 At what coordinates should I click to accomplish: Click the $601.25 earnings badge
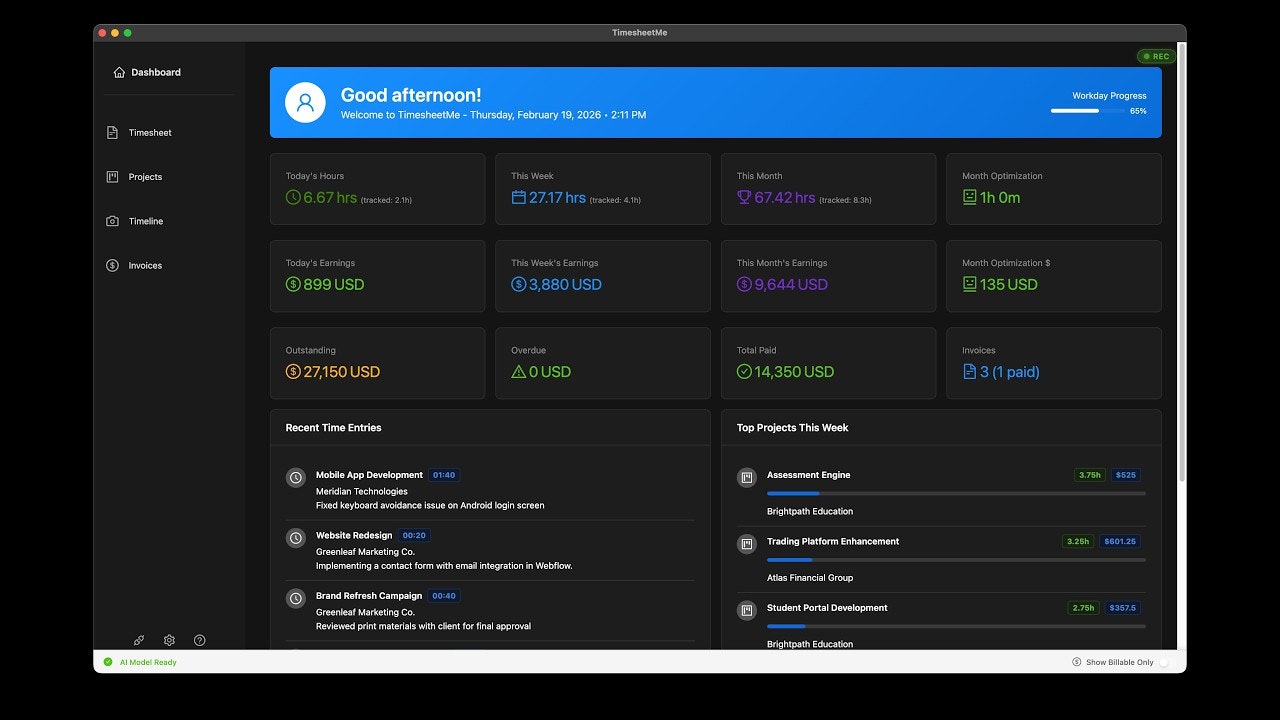[x=1119, y=541]
